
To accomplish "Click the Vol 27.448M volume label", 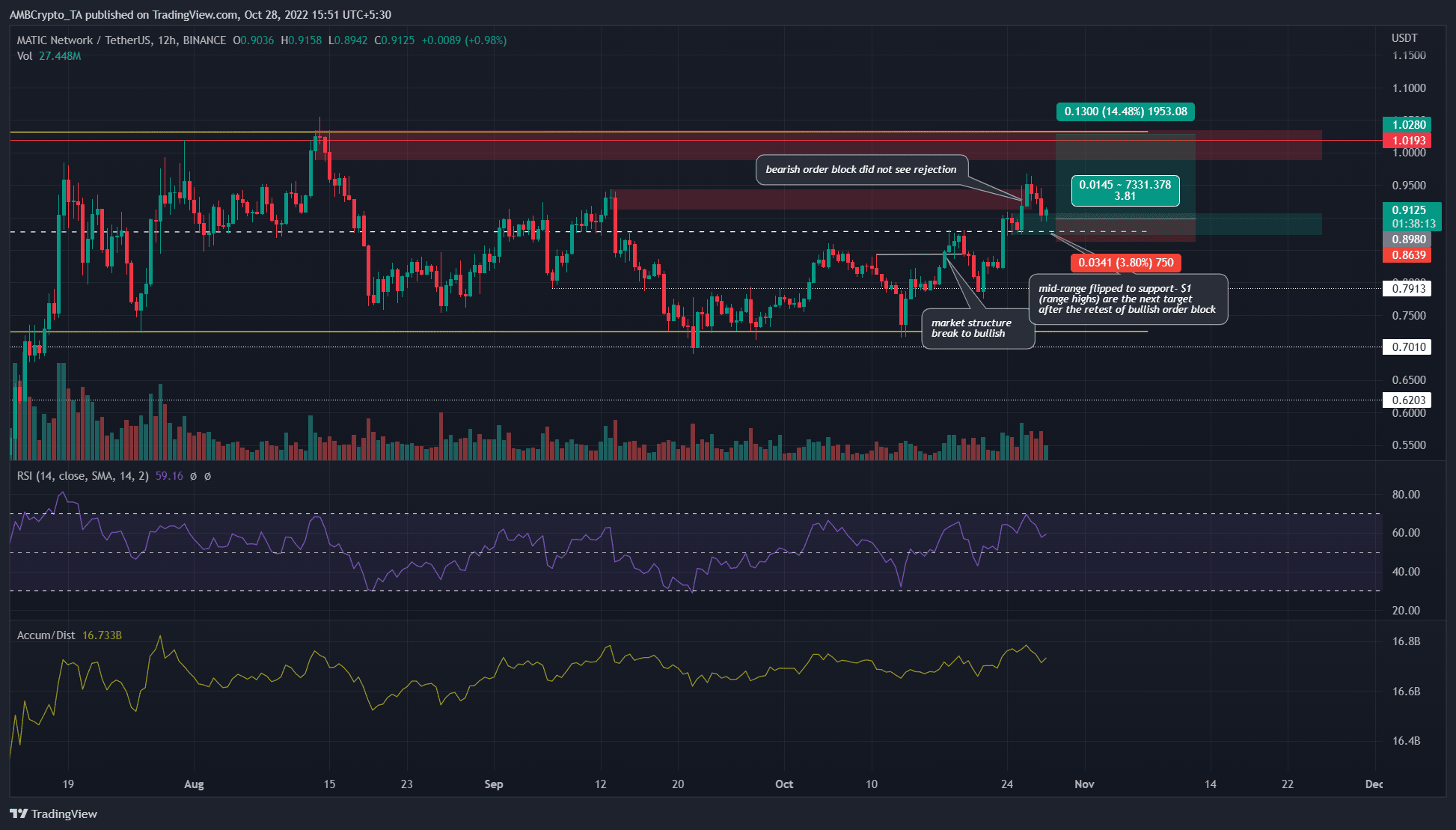I will [x=49, y=56].
